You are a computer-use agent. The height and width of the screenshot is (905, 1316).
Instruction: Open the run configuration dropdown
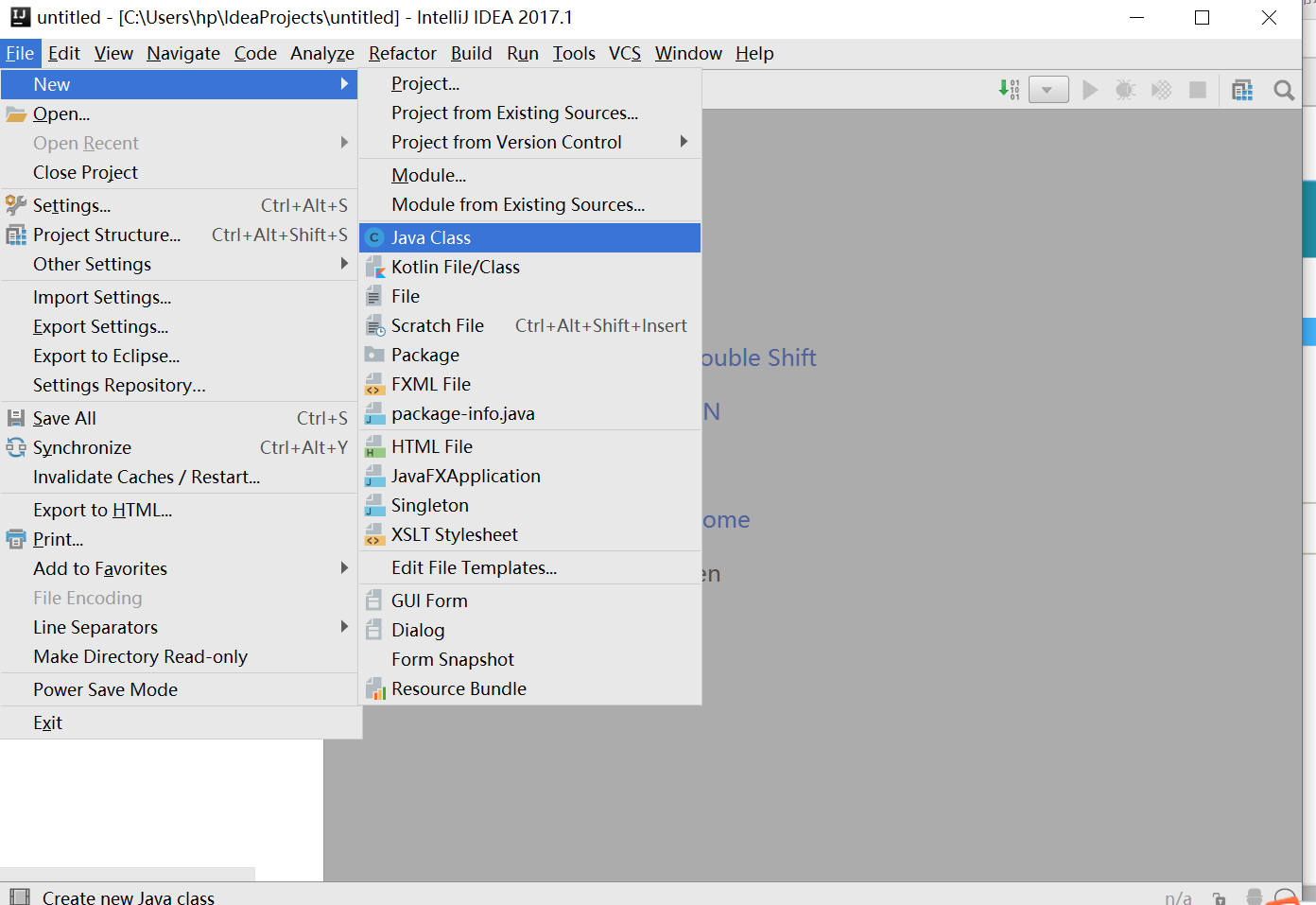click(1048, 90)
